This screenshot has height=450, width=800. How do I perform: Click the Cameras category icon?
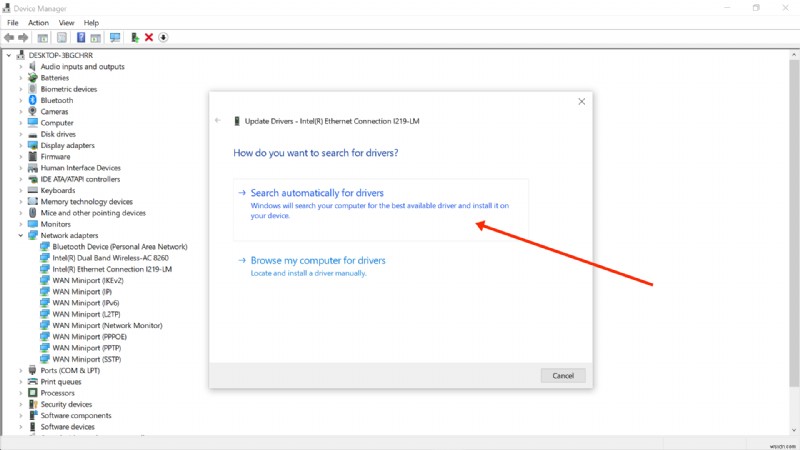tap(33, 111)
